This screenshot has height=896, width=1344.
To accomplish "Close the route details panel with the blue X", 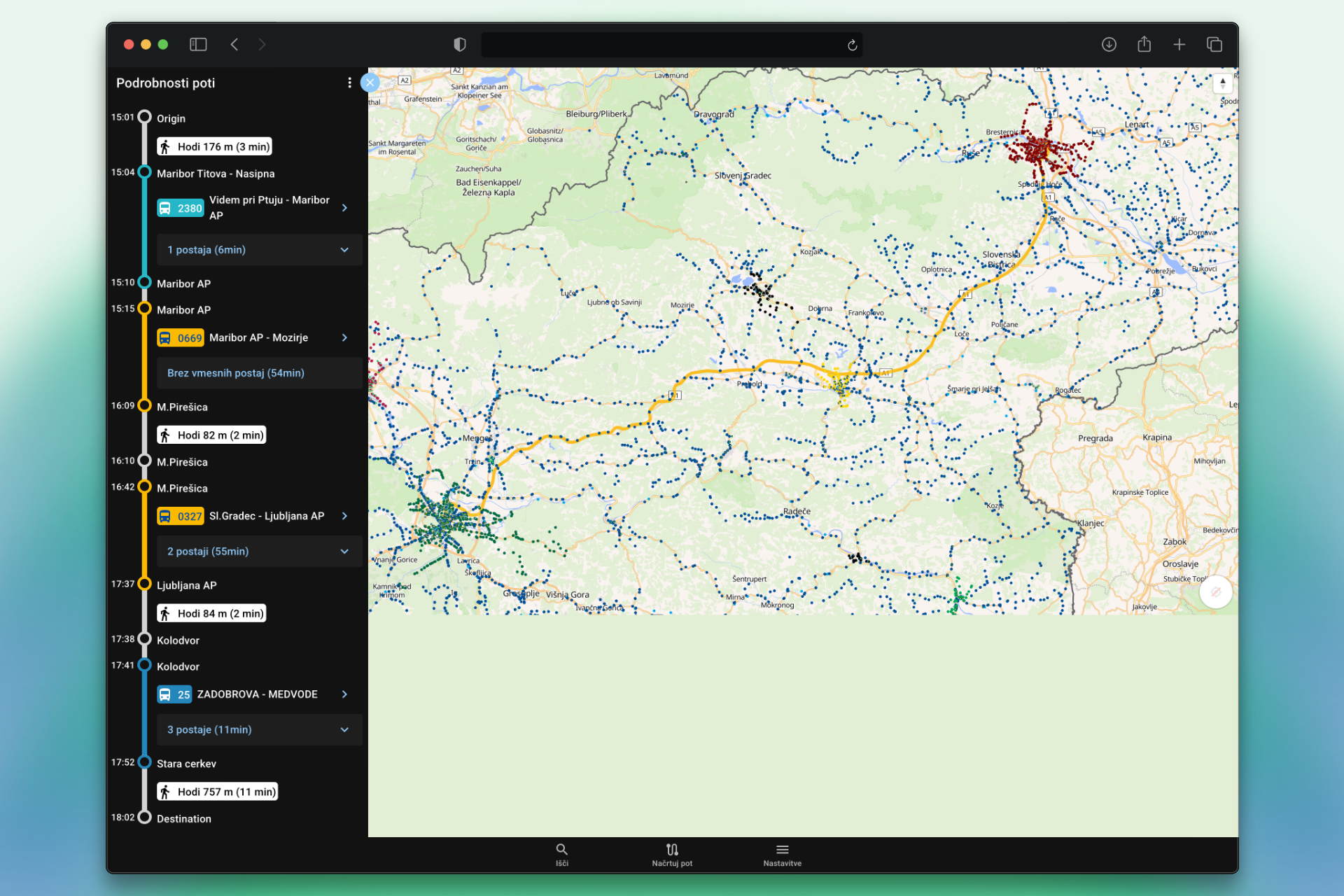I will tap(370, 83).
